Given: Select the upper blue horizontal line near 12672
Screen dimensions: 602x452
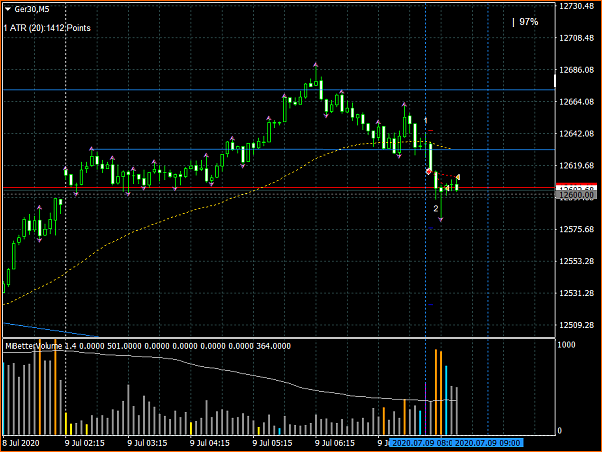Looking at the screenshot, I should [x=279, y=89].
